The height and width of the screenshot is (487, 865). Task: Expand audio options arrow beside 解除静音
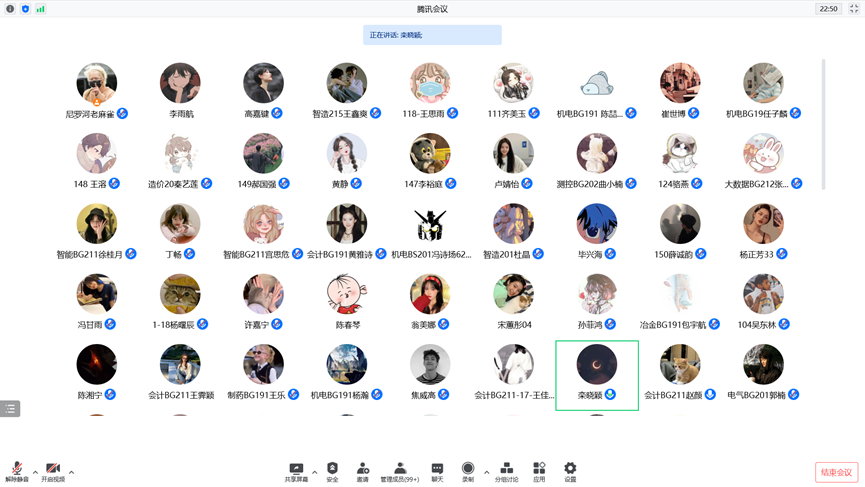35,472
